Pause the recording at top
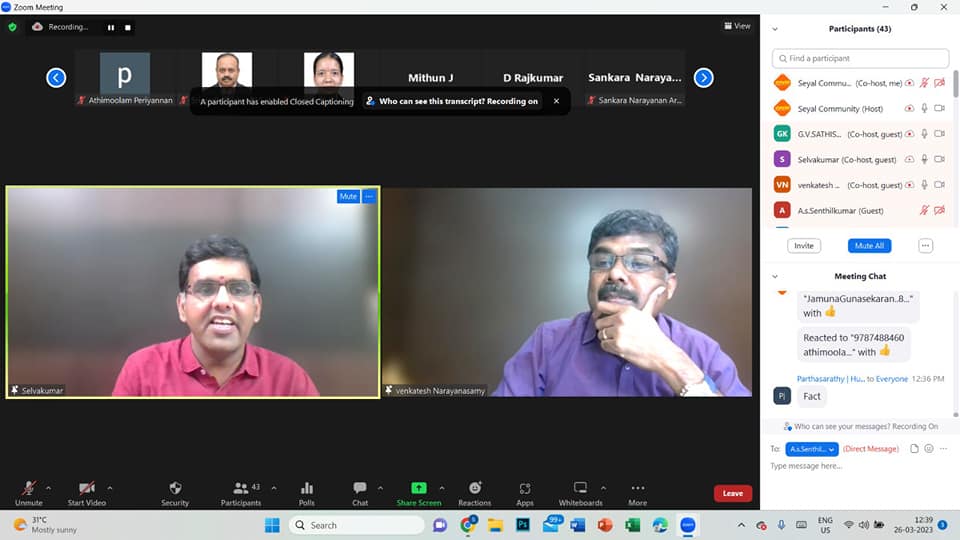This screenshot has width=960, height=540. [111, 27]
